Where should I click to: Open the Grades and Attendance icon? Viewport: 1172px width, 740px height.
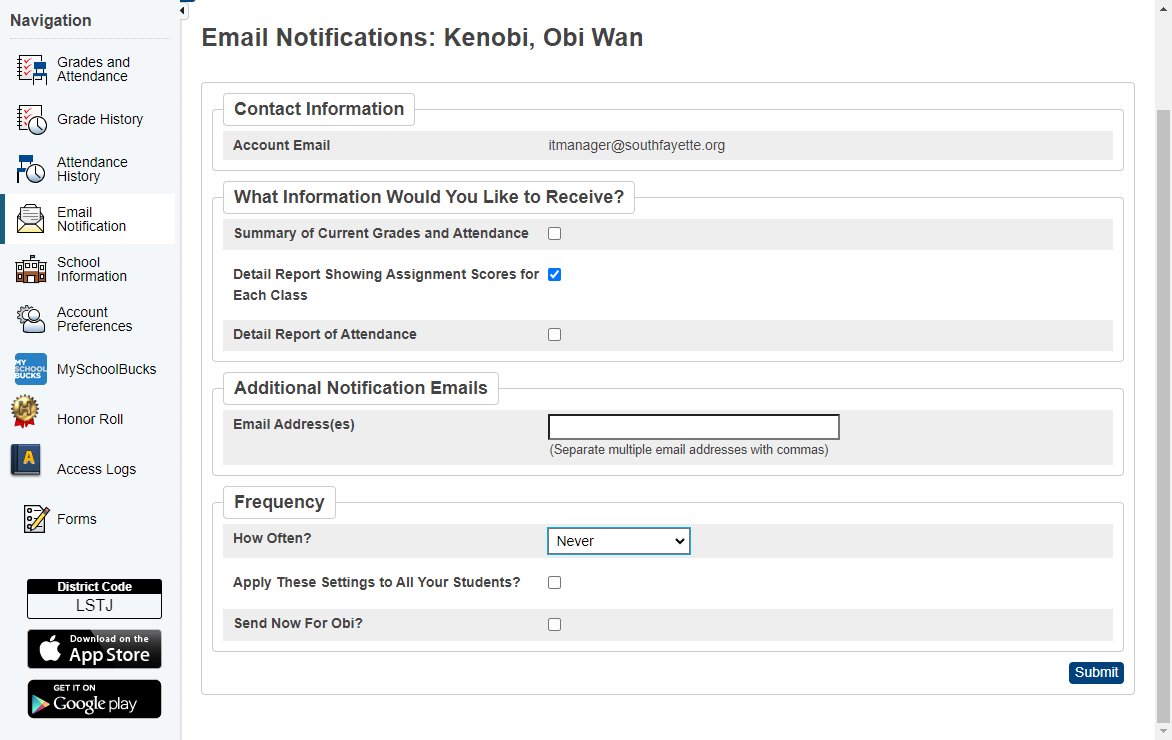[x=31, y=70]
